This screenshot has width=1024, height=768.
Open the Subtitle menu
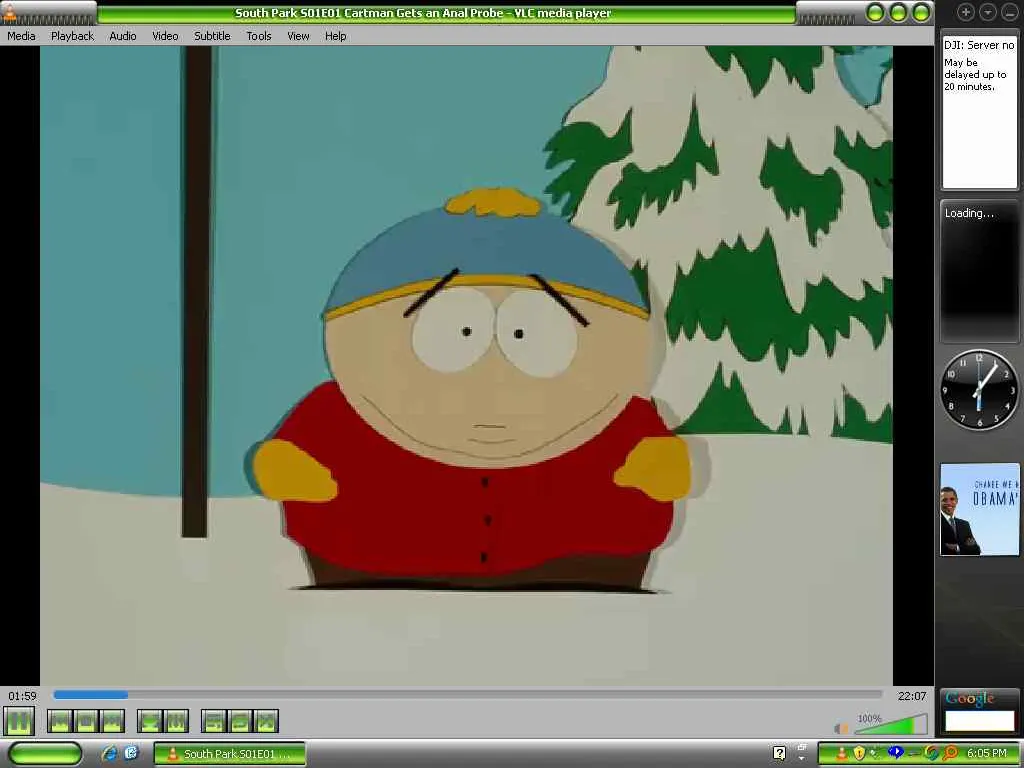212,36
